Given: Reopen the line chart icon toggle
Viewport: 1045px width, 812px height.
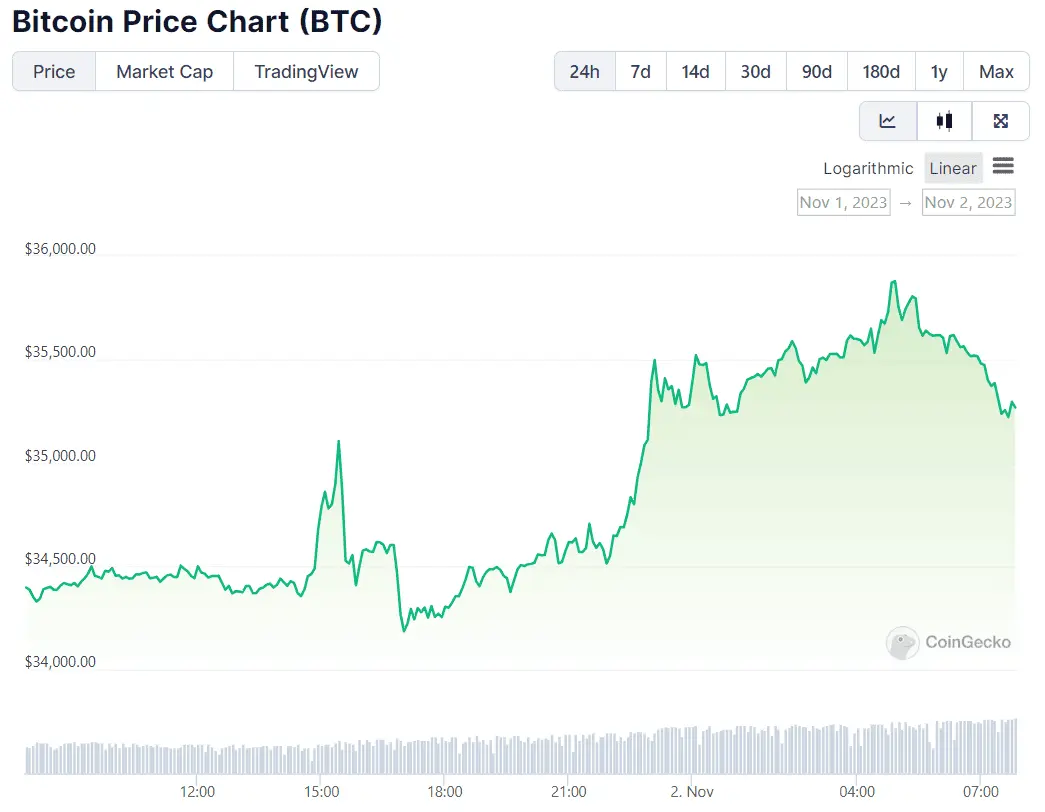Looking at the screenshot, I should pyautogui.click(x=888, y=120).
